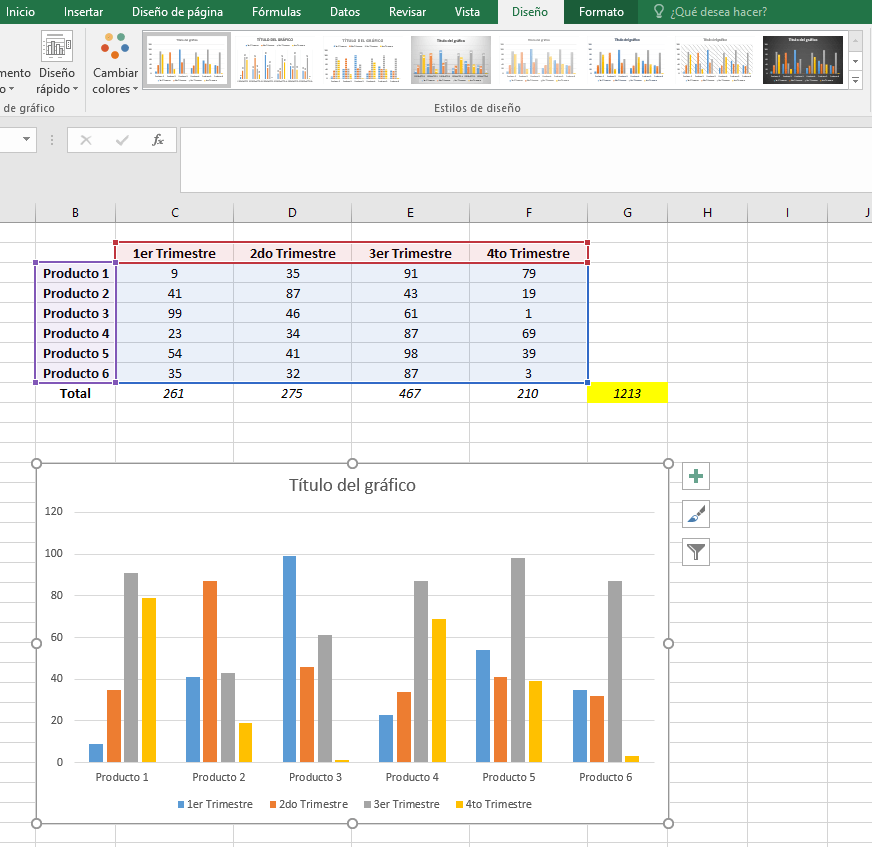Expand the chart styles gallery More arrow

tap(855, 78)
